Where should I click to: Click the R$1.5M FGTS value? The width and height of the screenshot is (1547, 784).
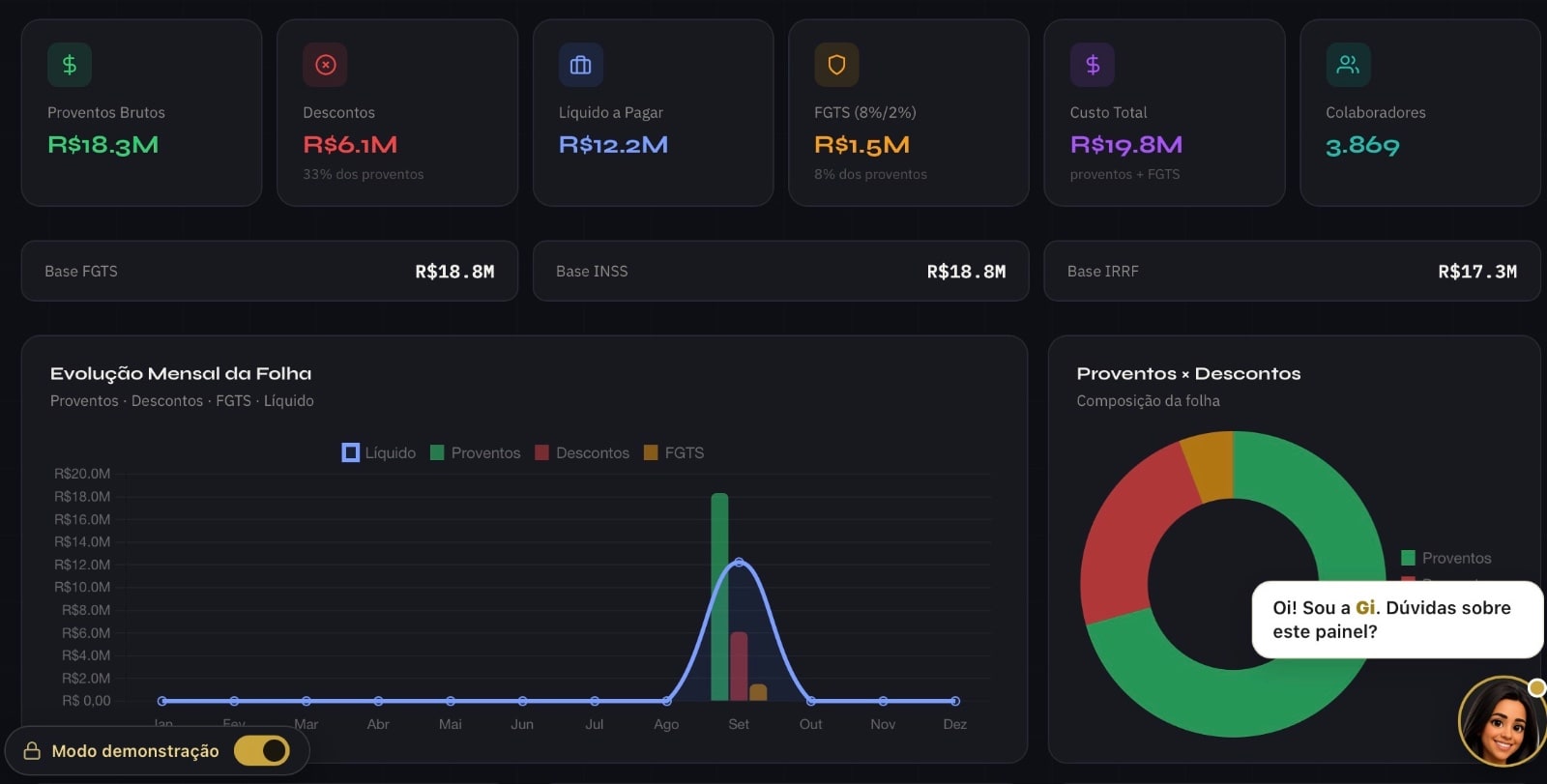(861, 145)
